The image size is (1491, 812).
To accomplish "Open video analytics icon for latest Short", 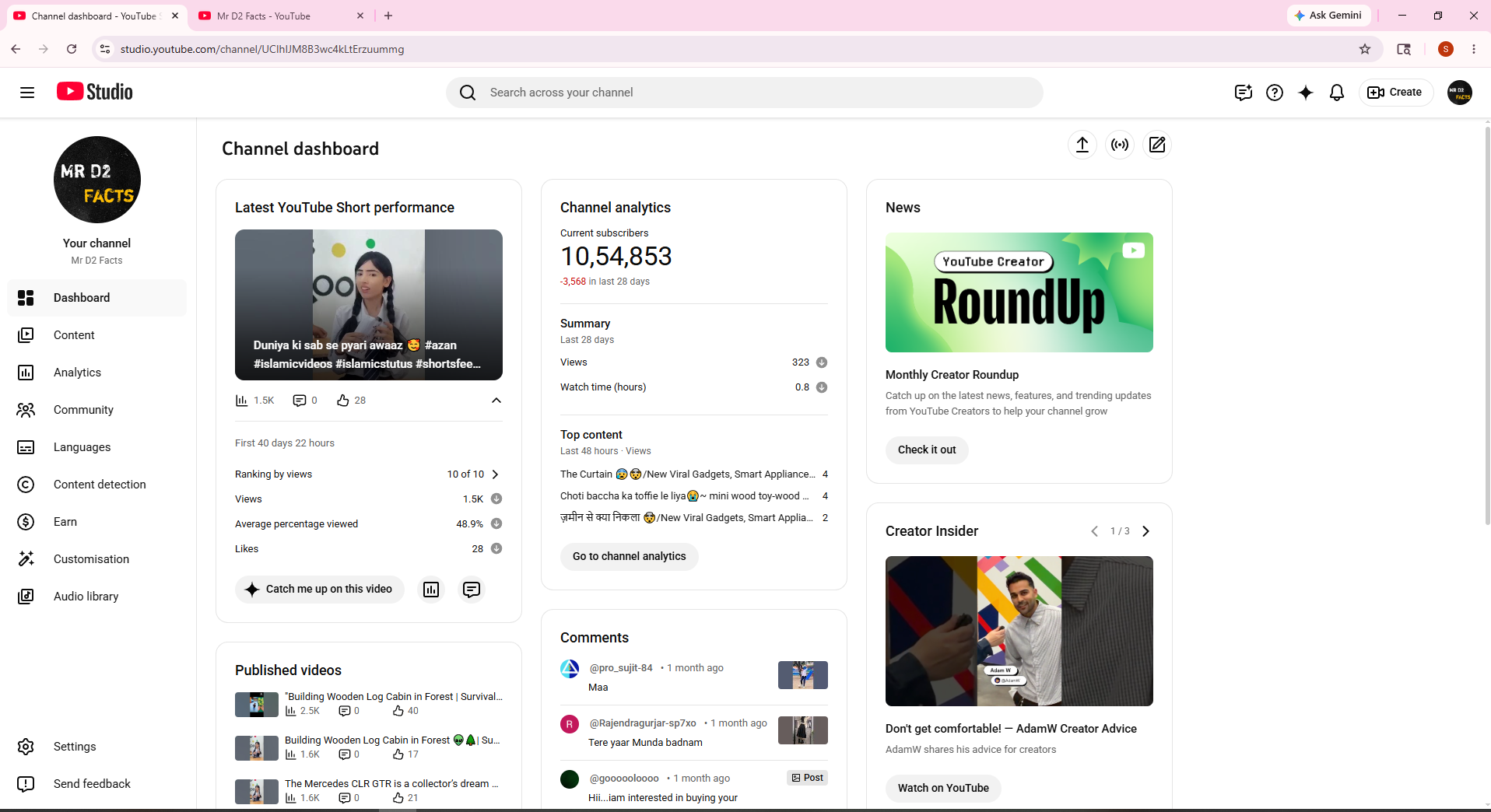I will pyautogui.click(x=431, y=590).
